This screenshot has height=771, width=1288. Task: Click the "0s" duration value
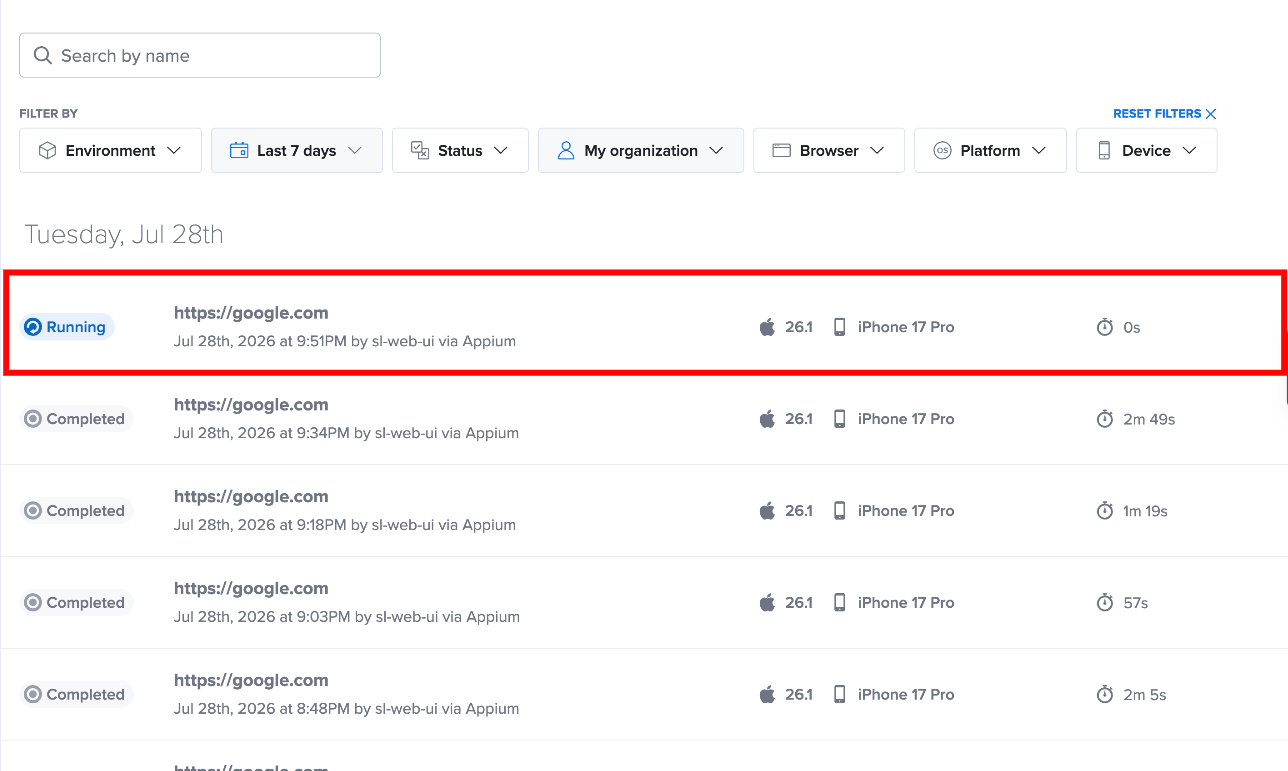pyautogui.click(x=1132, y=327)
